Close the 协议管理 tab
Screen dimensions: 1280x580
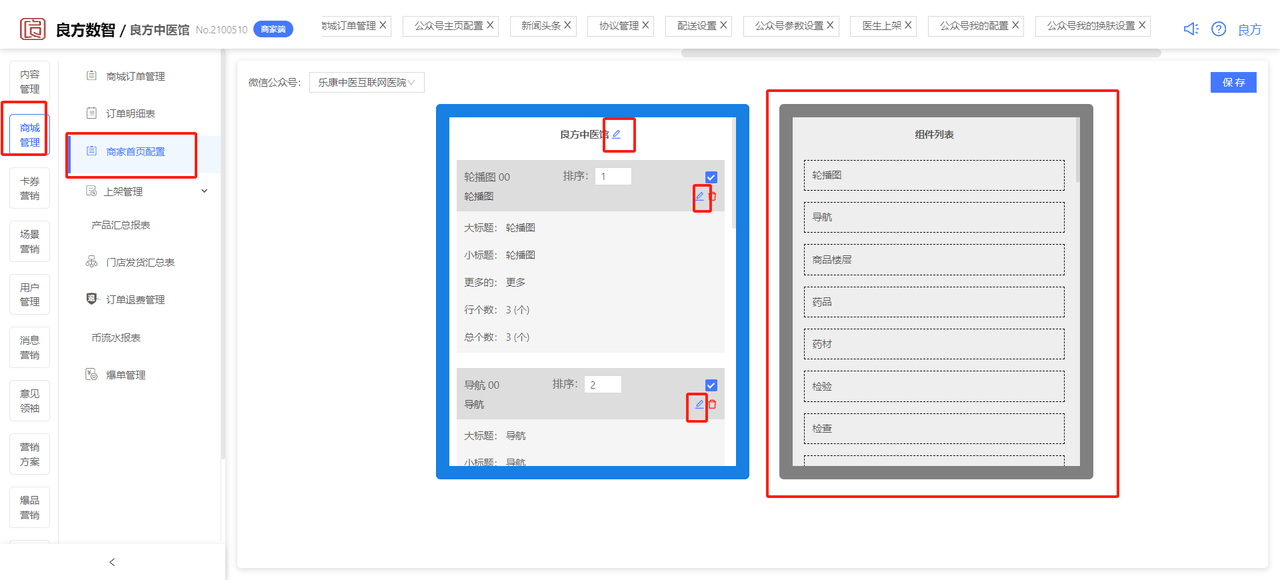coord(646,25)
